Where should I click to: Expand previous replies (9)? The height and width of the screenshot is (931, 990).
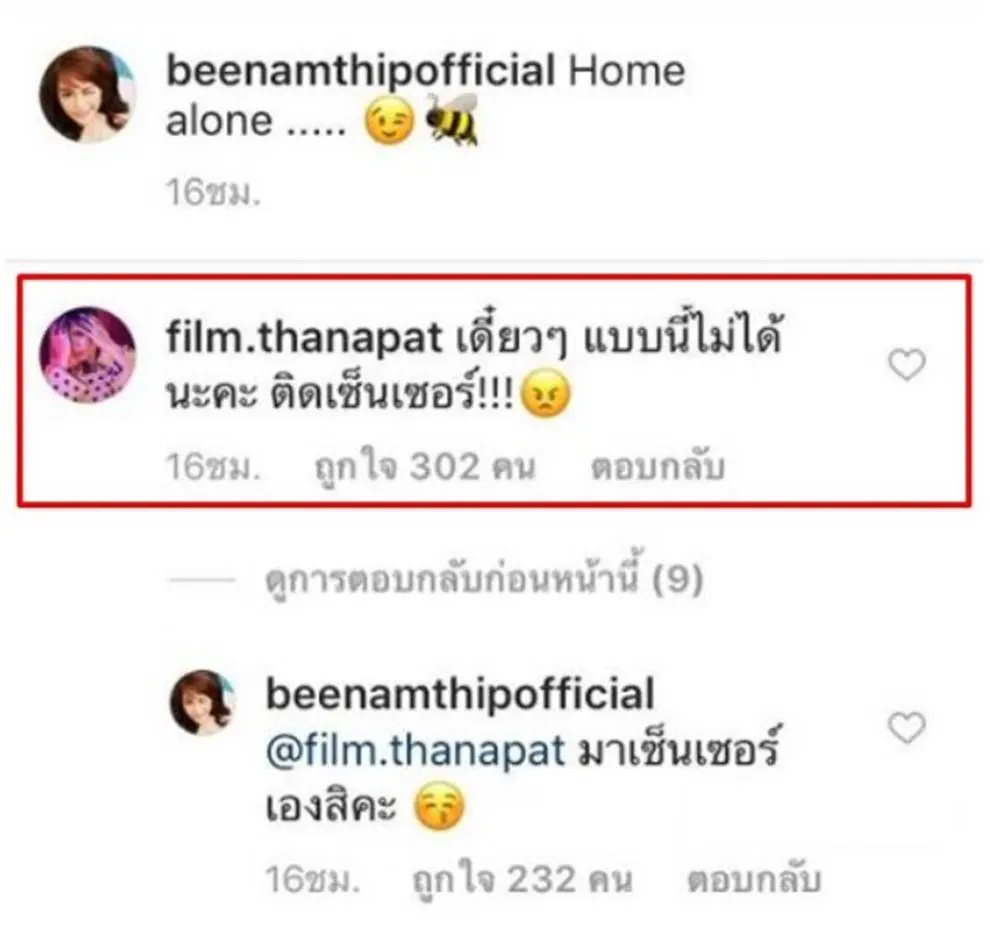(484, 578)
